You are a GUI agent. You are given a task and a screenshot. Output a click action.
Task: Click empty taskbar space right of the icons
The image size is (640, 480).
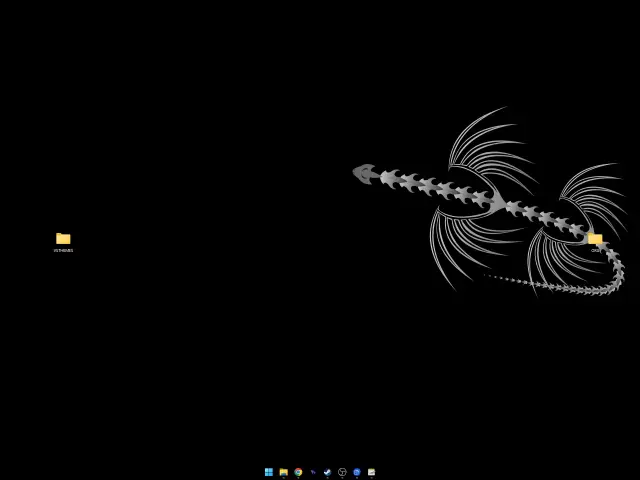click(500, 472)
